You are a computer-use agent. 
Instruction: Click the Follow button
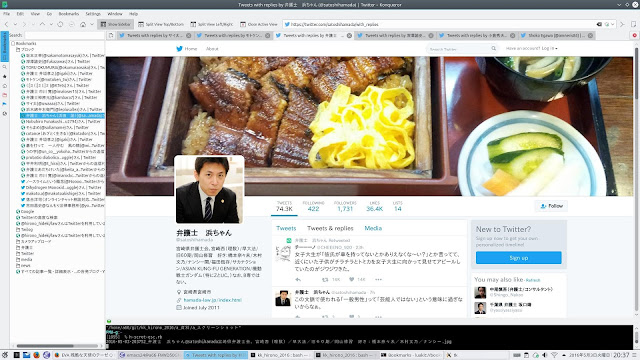click(x=551, y=206)
